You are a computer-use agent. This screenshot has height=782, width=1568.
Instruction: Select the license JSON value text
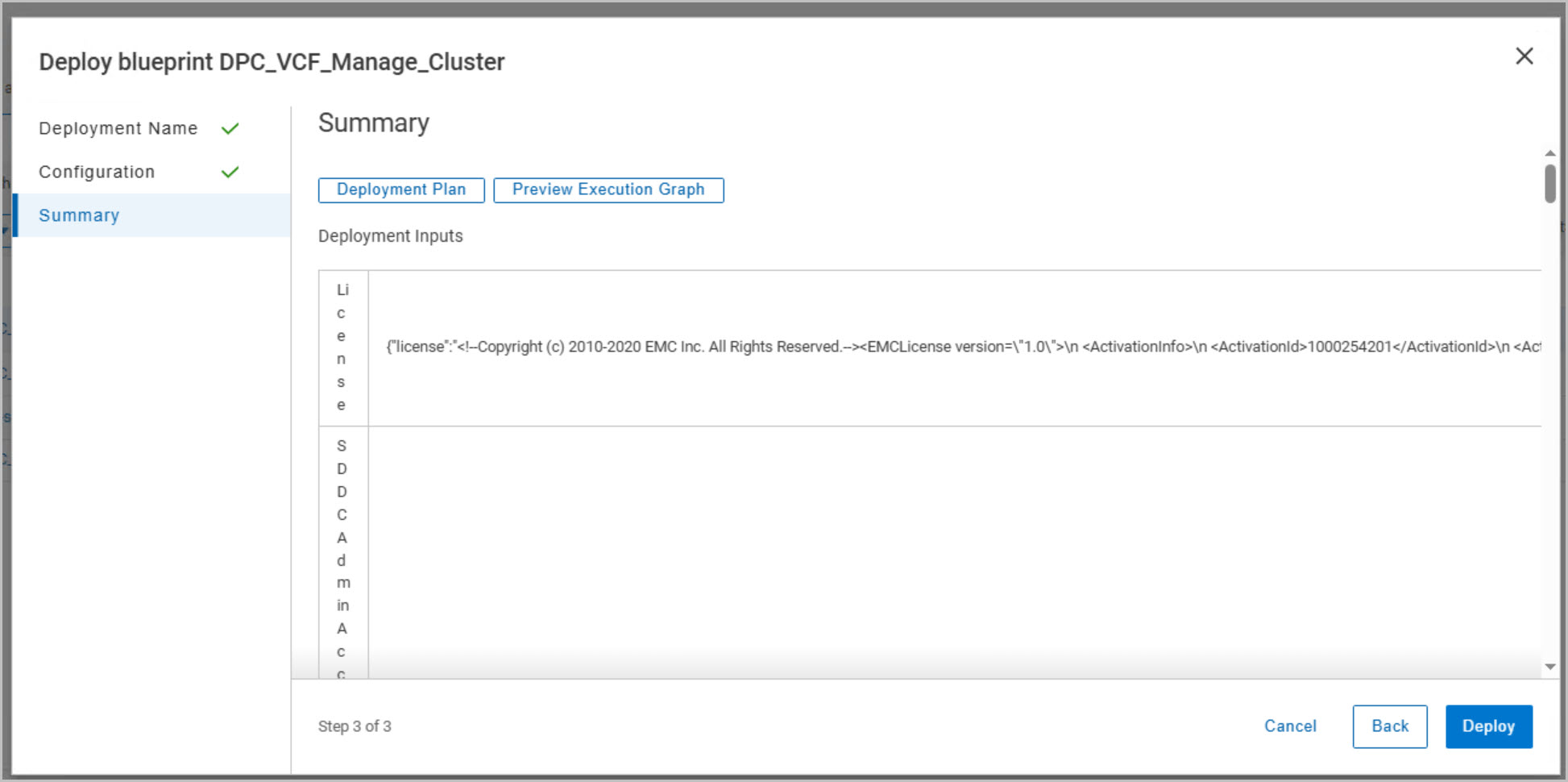(x=963, y=347)
